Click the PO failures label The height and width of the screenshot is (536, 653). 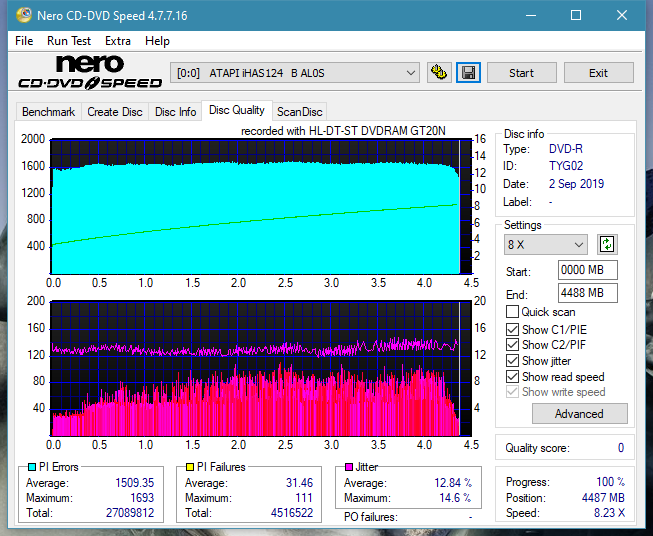[371, 517]
